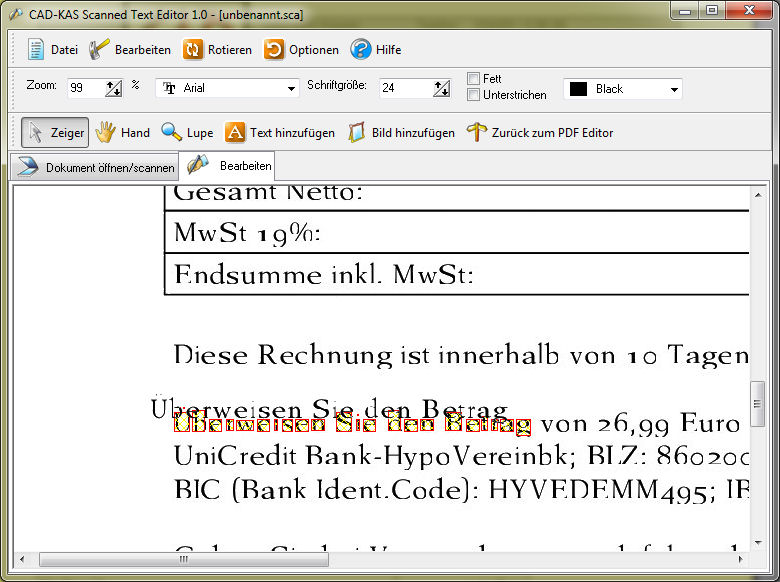Click the highlighted yellow text selection
The image size is (780, 582).
tap(352, 425)
